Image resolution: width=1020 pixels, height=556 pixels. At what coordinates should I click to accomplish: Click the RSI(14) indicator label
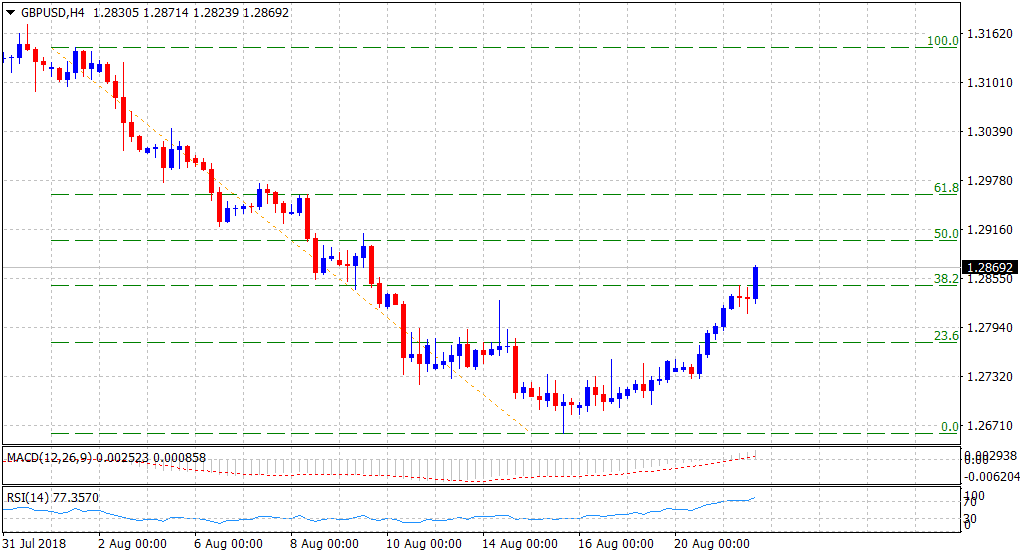[x=30, y=497]
